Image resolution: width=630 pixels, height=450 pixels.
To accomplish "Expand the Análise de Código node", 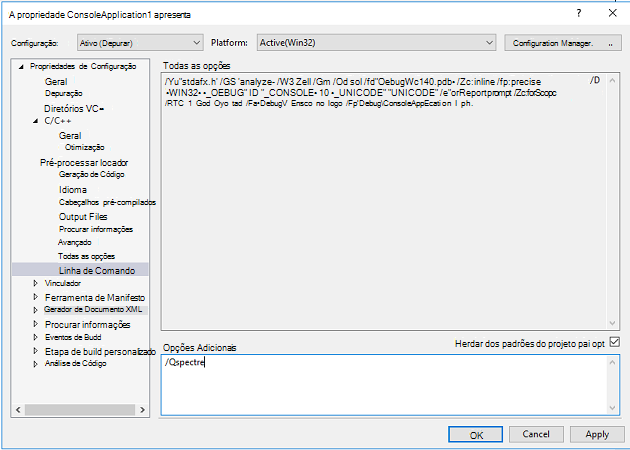I will click(36, 364).
